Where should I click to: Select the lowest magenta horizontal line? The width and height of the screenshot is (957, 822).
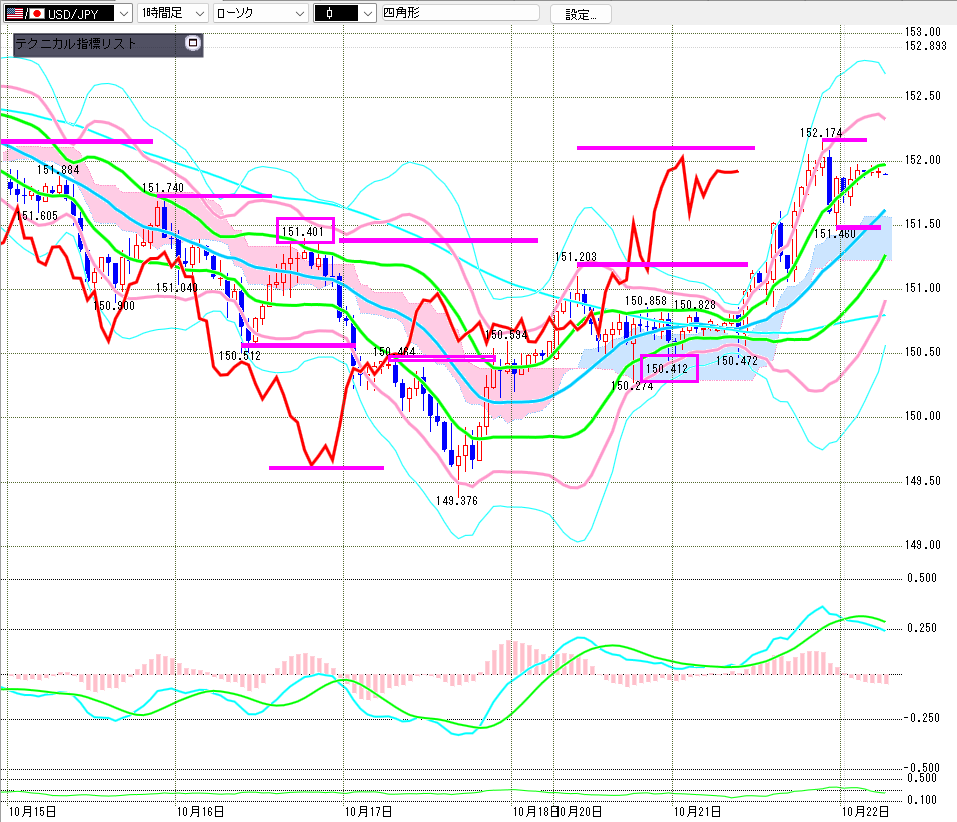pos(326,467)
